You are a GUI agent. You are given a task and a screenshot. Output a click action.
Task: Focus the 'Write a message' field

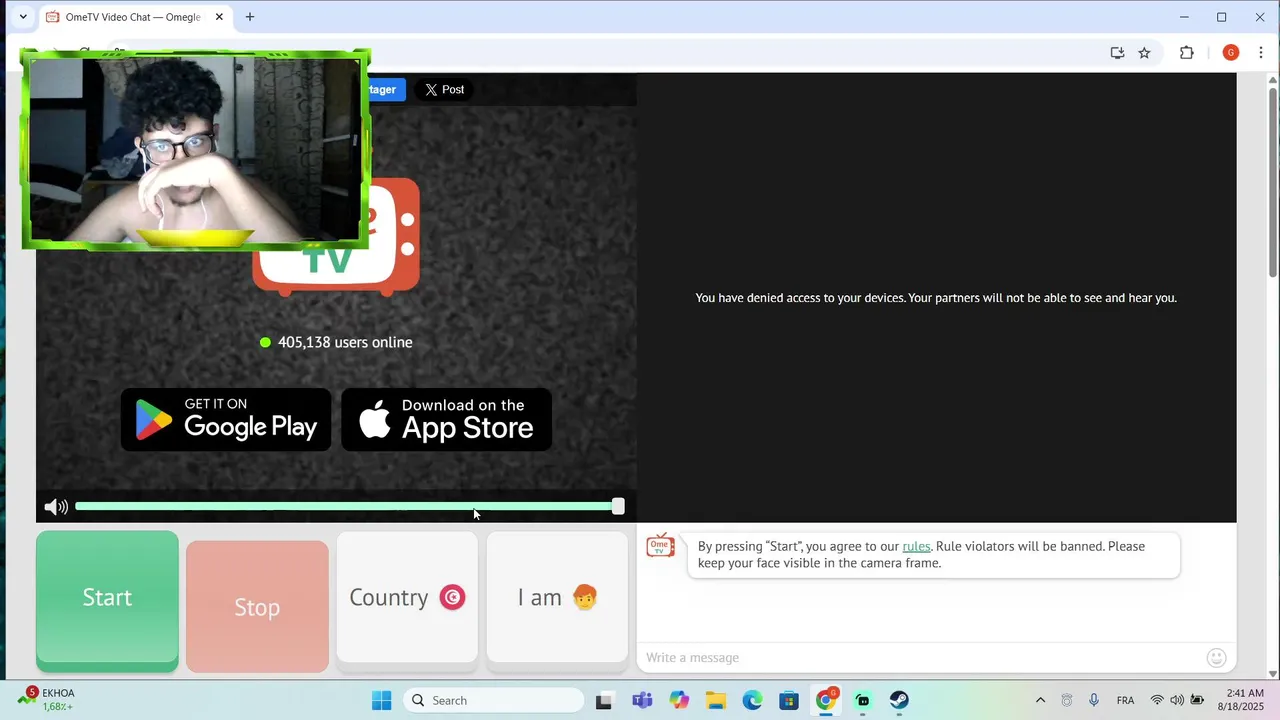pyautogui.click(x=920, y=657)
